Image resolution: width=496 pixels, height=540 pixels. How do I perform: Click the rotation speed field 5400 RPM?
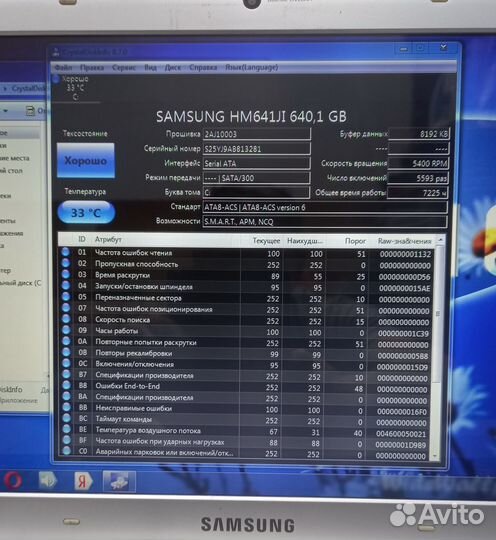point(418,163)
